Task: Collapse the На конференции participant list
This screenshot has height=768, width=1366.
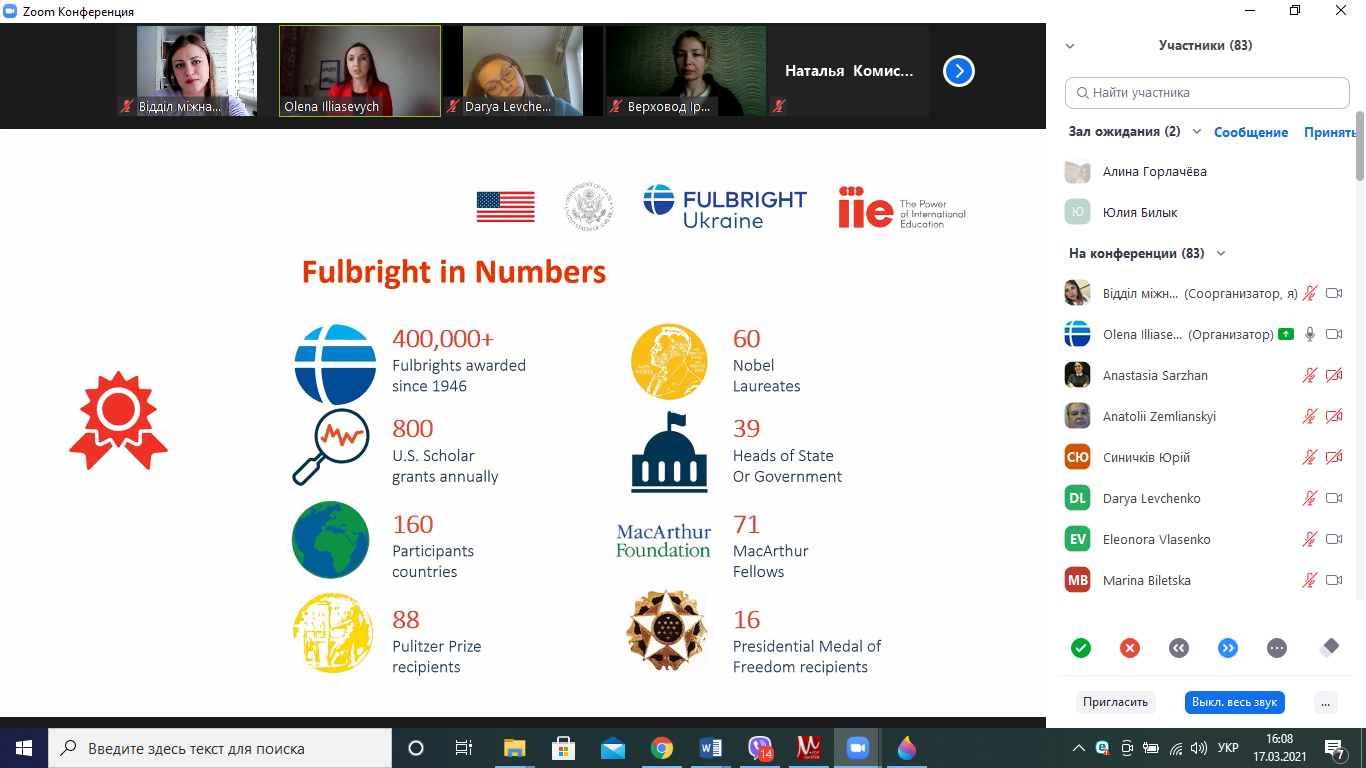Action: pyautogui.click(x=1220, y=254)
